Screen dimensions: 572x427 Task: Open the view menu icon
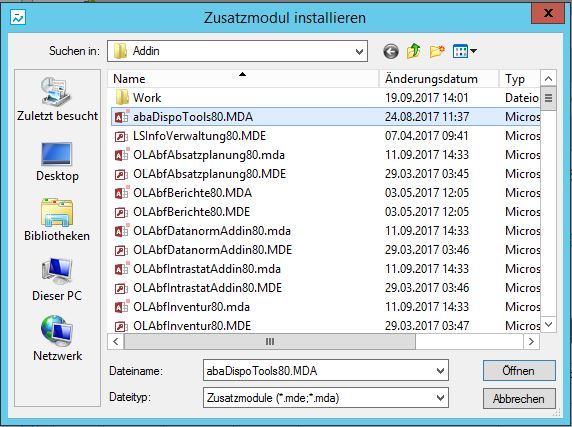464,51
